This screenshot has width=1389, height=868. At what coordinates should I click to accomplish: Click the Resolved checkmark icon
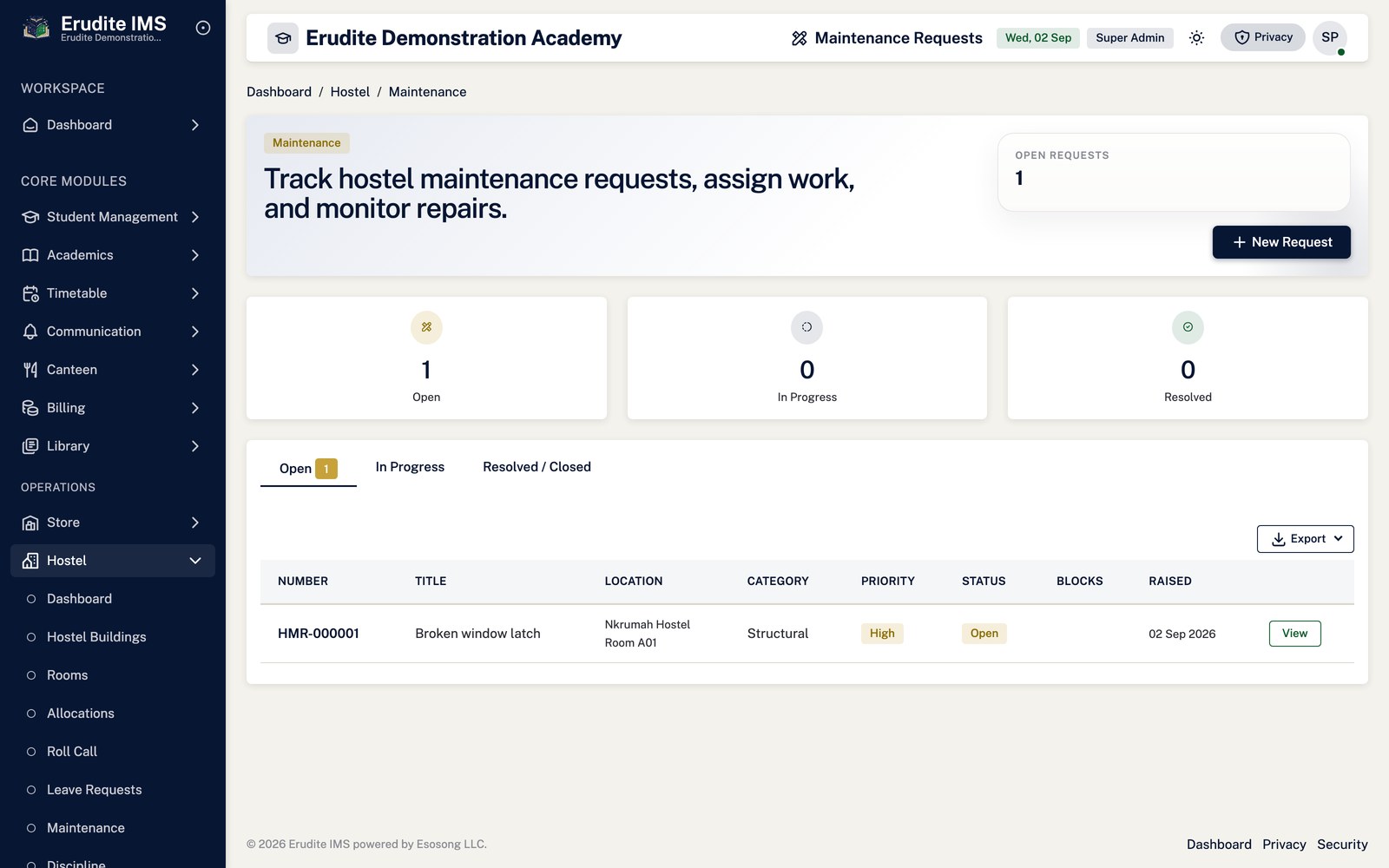[1188, 327]
